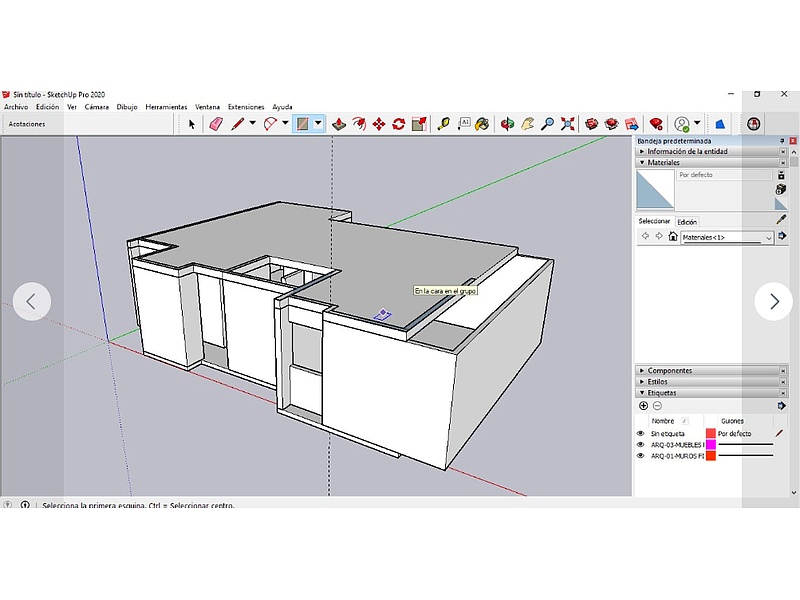Click the magenta color swatch of ARQ-03-MUEBLES
The image size is (800, 600).
point(710,444)
